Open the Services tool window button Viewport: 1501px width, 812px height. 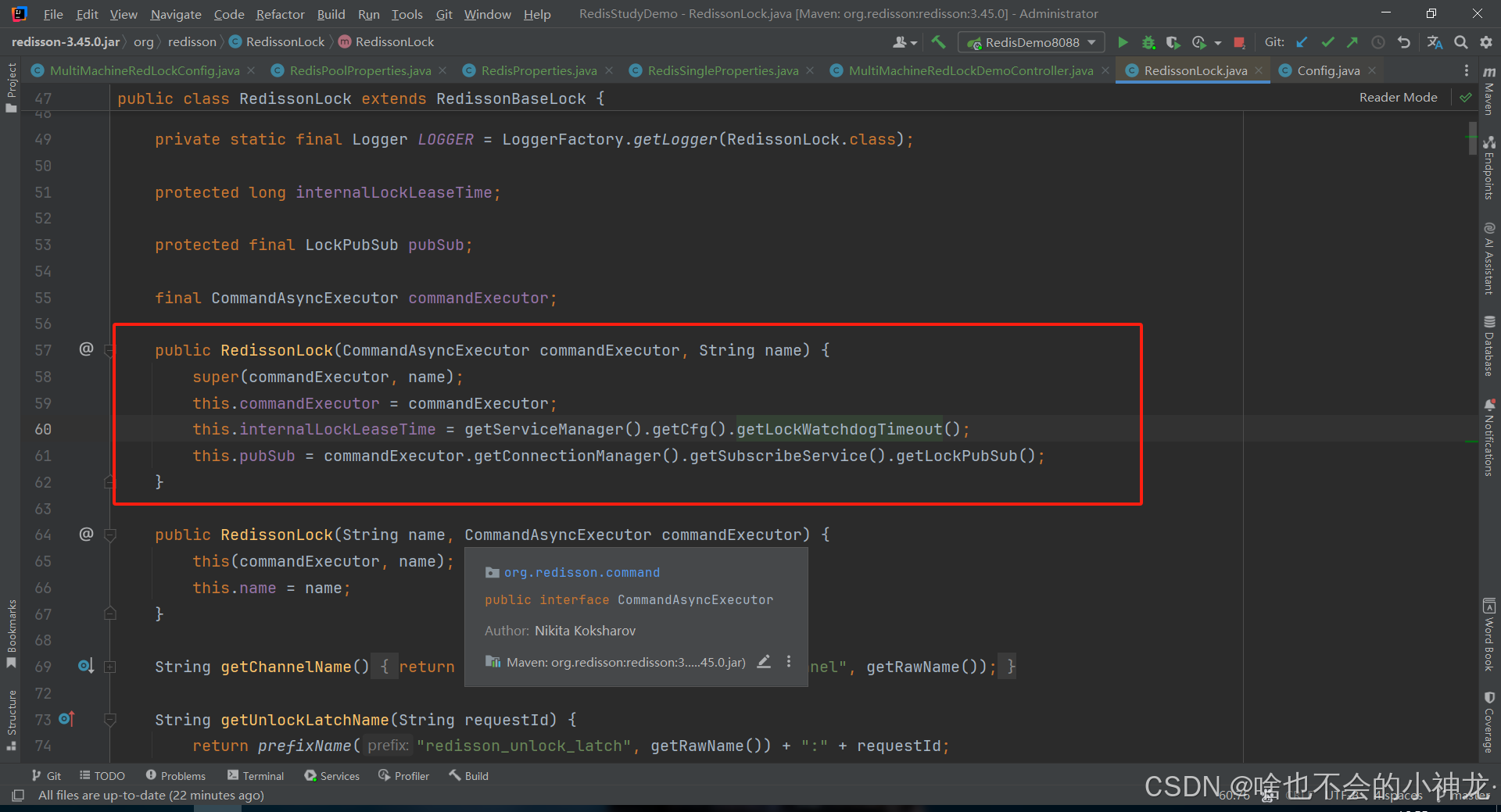[x=332, y=775]
